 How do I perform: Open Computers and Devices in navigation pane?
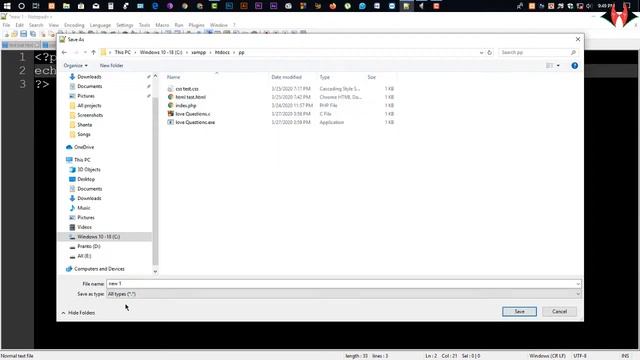(99, 269)
